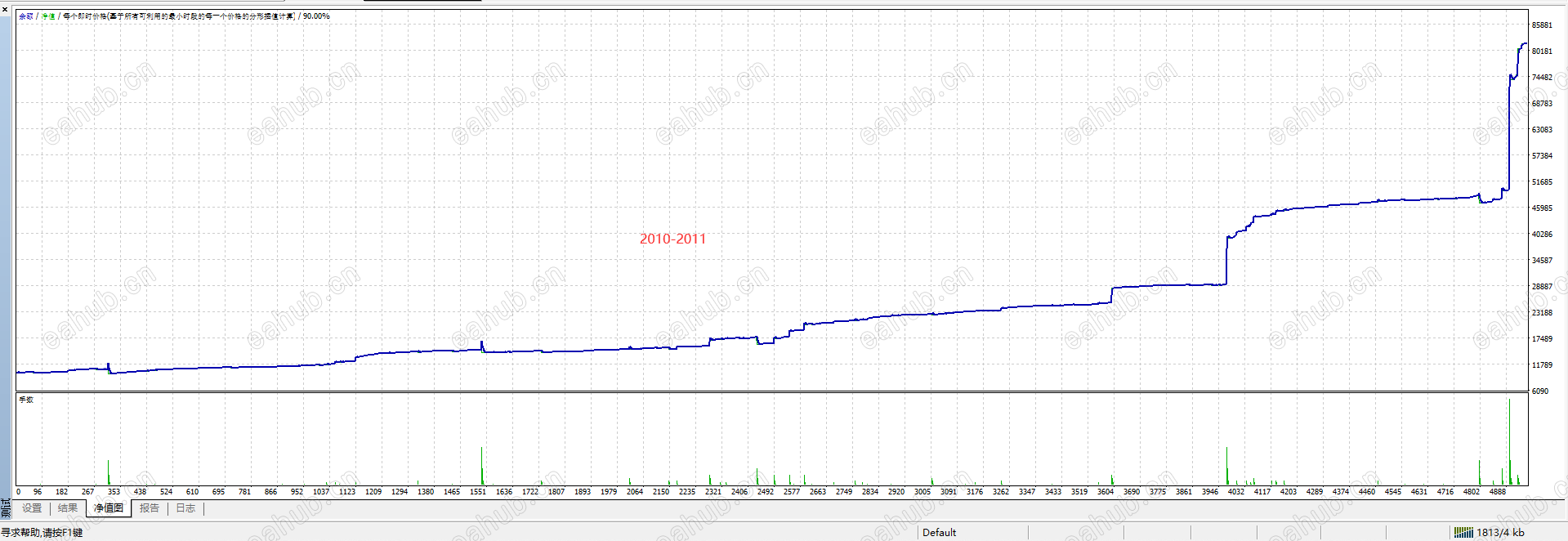Viewport: 1568px width, 541px height.
Task: Click the 28887 y-axis value
Action: (1542, 287)
